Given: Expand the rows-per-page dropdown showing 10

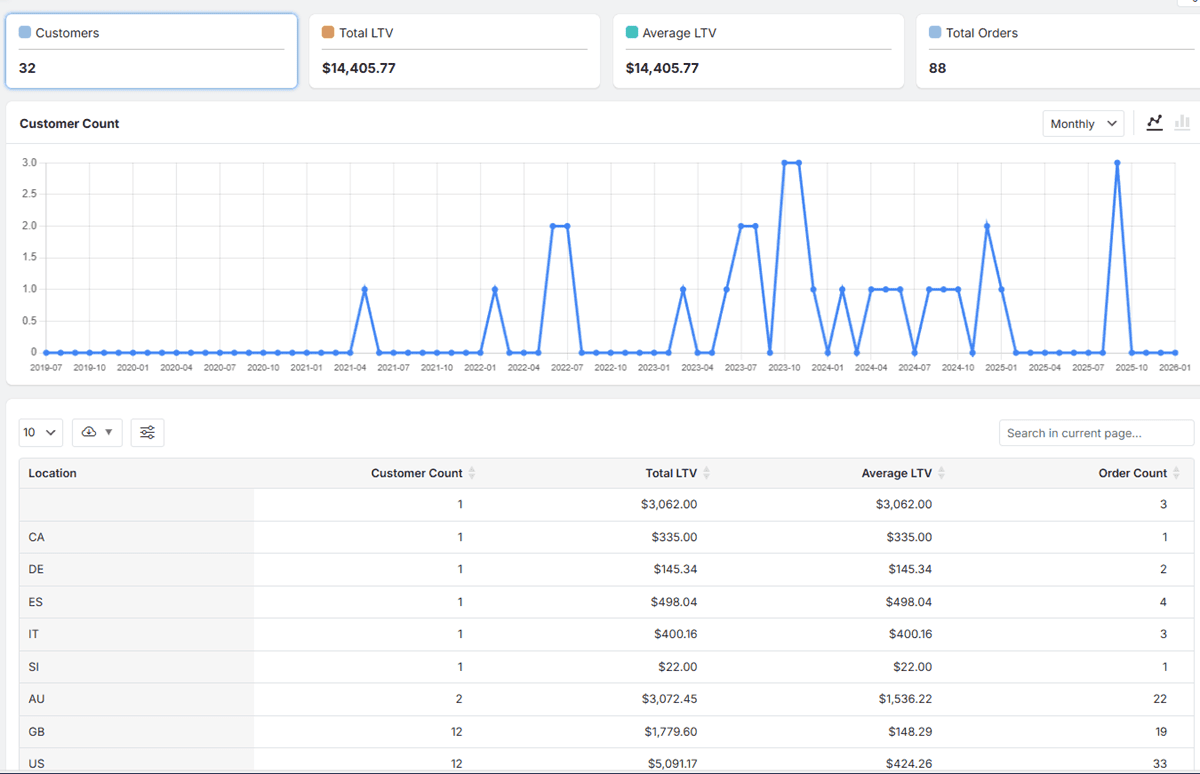Looking at the screenshot, I should click(x=40, y=432).
